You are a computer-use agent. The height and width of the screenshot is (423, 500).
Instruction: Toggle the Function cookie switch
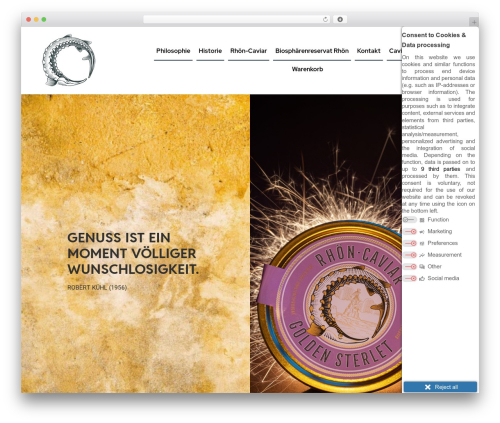[409, 220]
